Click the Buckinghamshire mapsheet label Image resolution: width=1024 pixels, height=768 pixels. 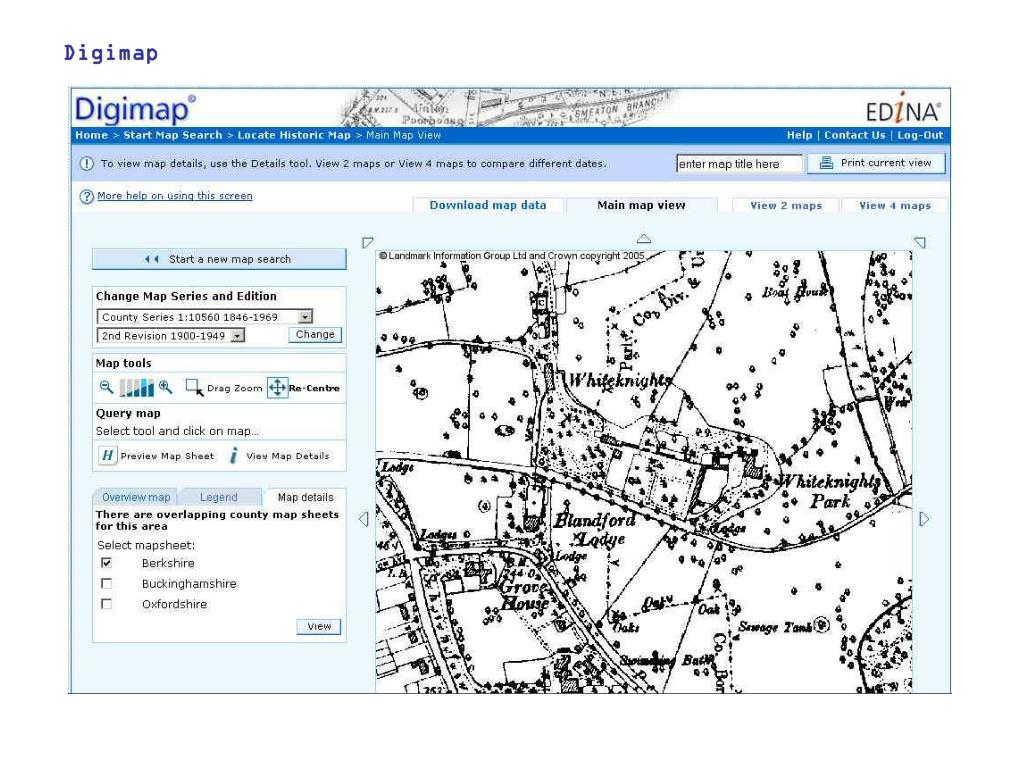[189, 584]
